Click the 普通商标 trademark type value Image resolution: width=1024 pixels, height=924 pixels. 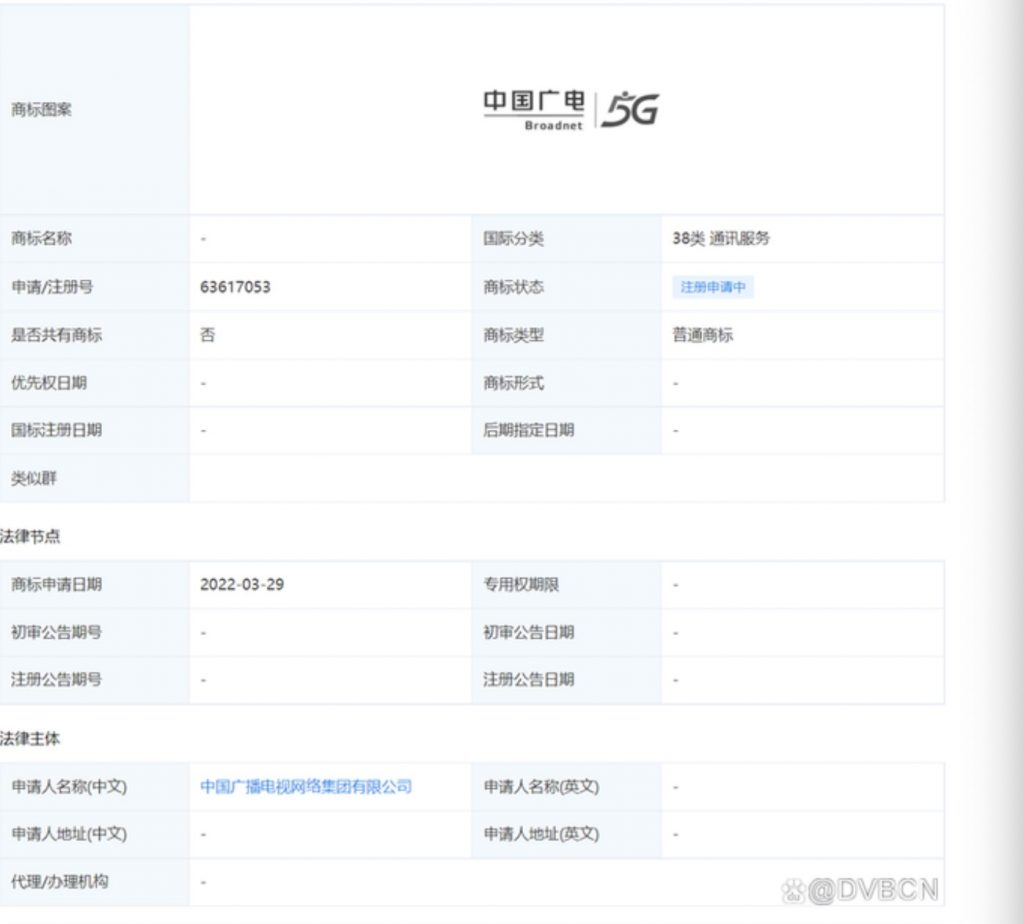[x=703, y=335]
